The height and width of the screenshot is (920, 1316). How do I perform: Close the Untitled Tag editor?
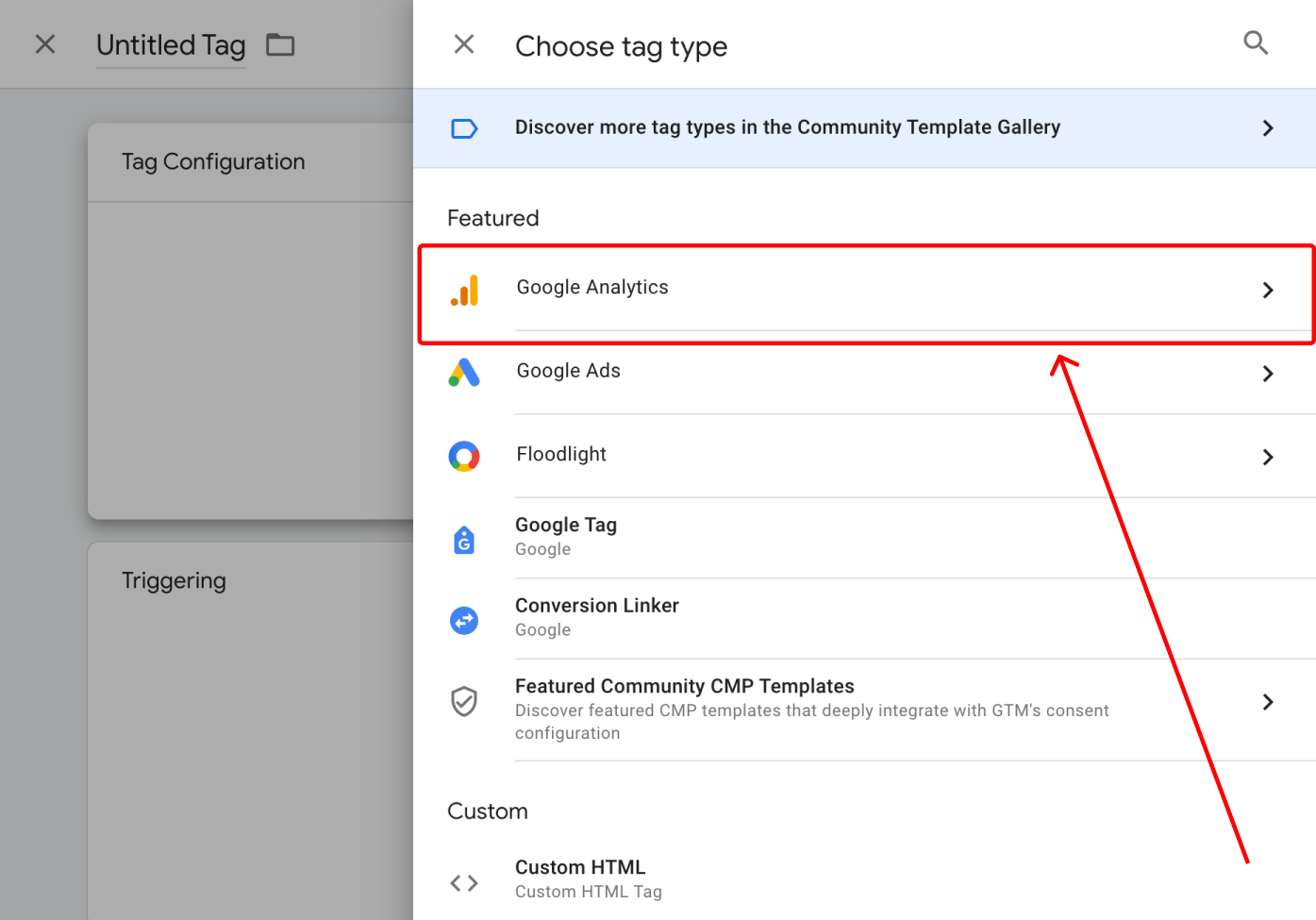(45, 44)
